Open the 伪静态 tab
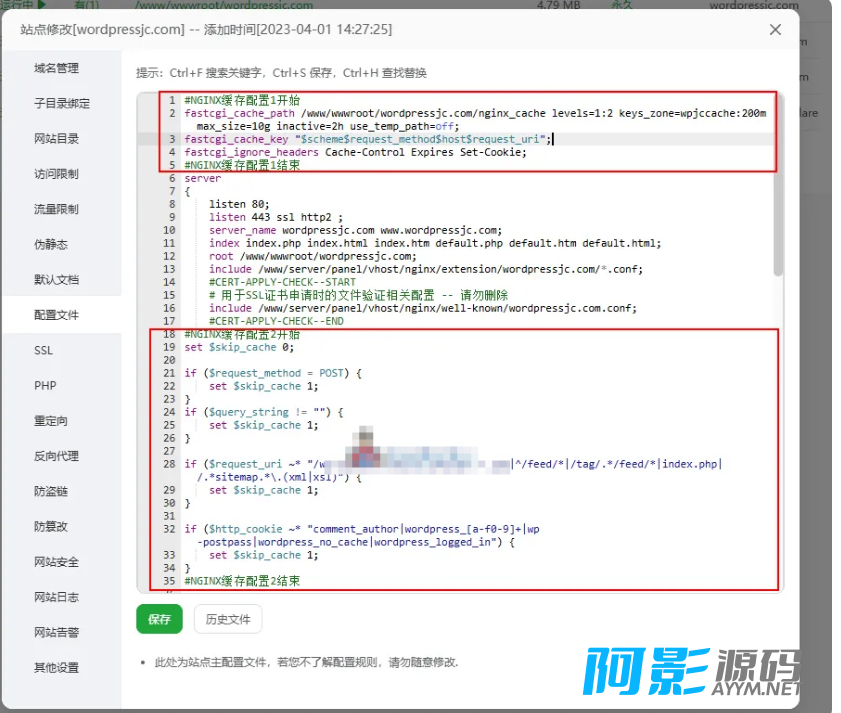Image resolution: width=841 pixels, height=713 pixels. tap(50, 244)
